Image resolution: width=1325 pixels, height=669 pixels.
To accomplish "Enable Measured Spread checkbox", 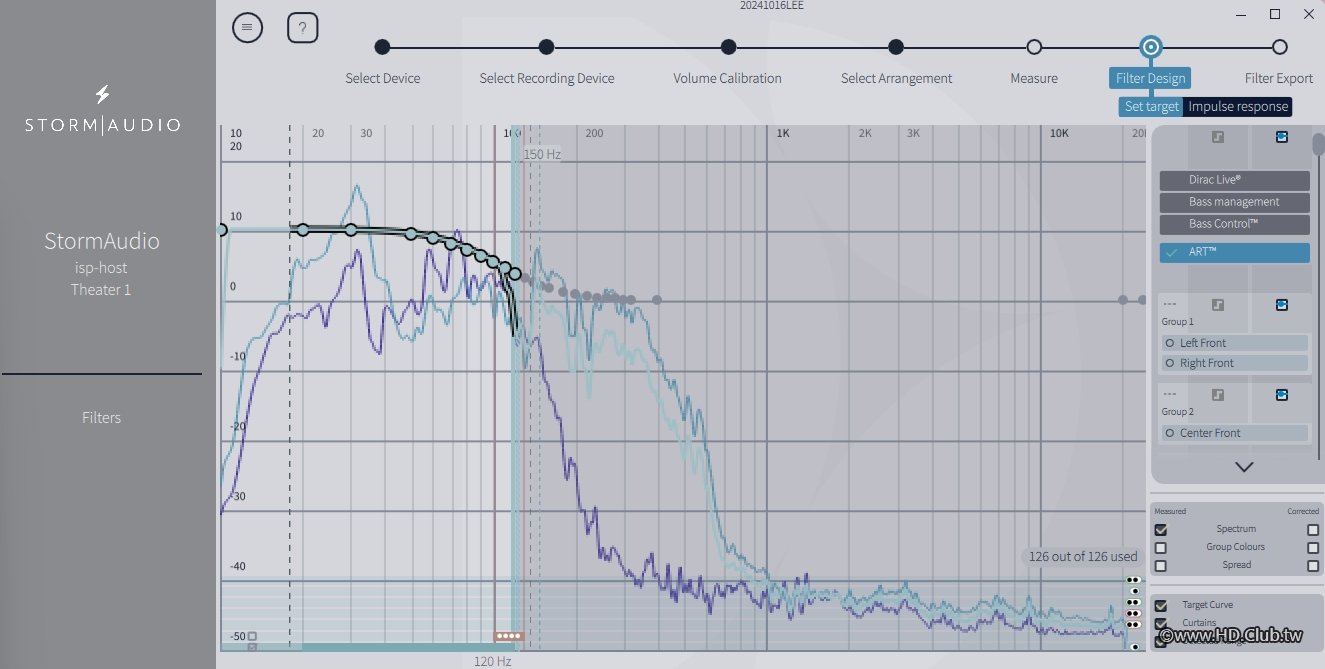I will pyautogui.click(x=1161, y=566).
